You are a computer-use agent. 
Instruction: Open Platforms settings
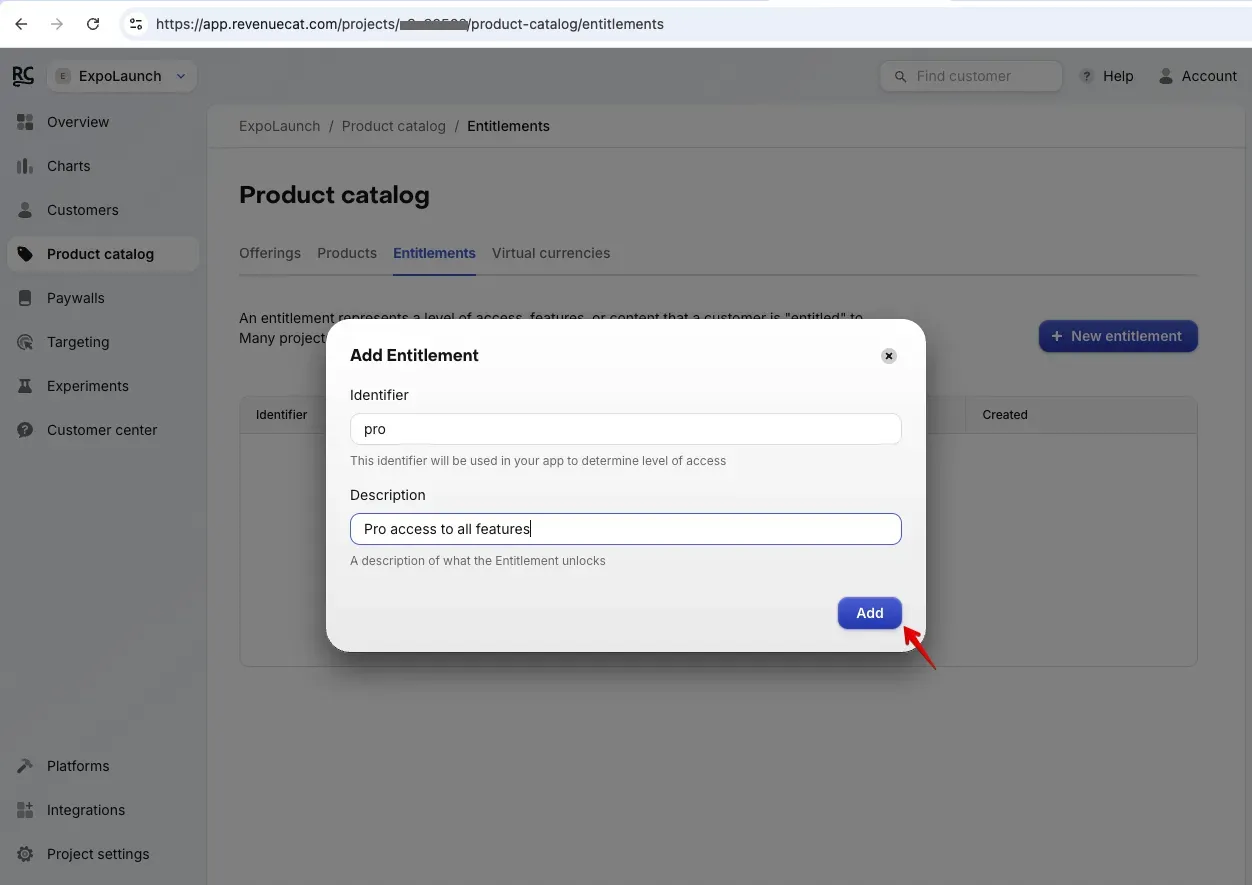tap(78, 766)
